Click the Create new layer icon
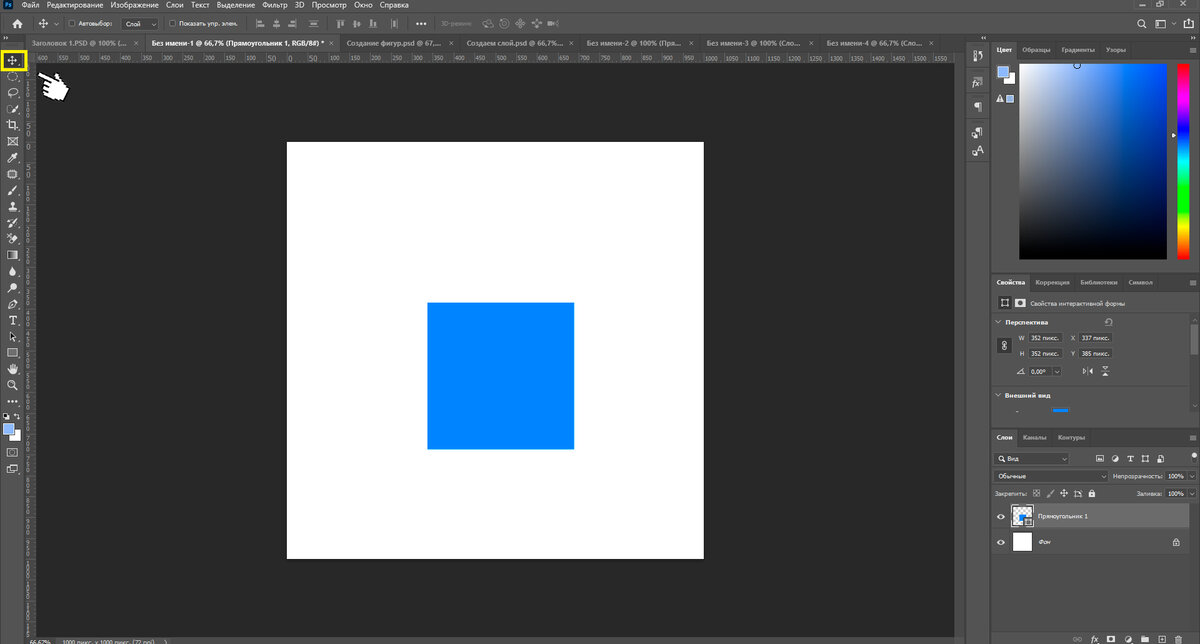This screenshot has width=1200, height=644. coord(1161,637)
